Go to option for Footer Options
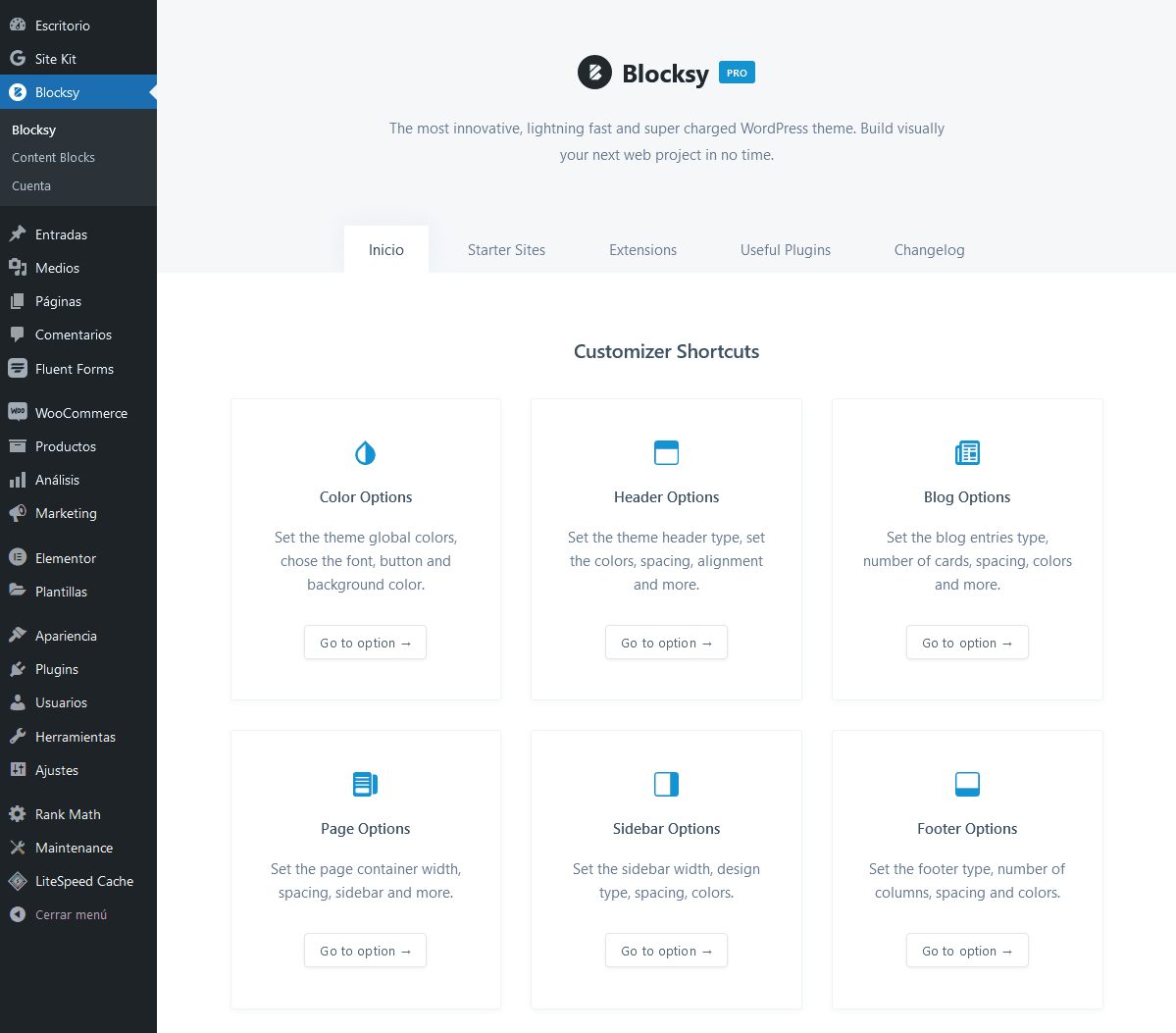1176x1033 pixels. pyautogui.click(x=967, y=951)
